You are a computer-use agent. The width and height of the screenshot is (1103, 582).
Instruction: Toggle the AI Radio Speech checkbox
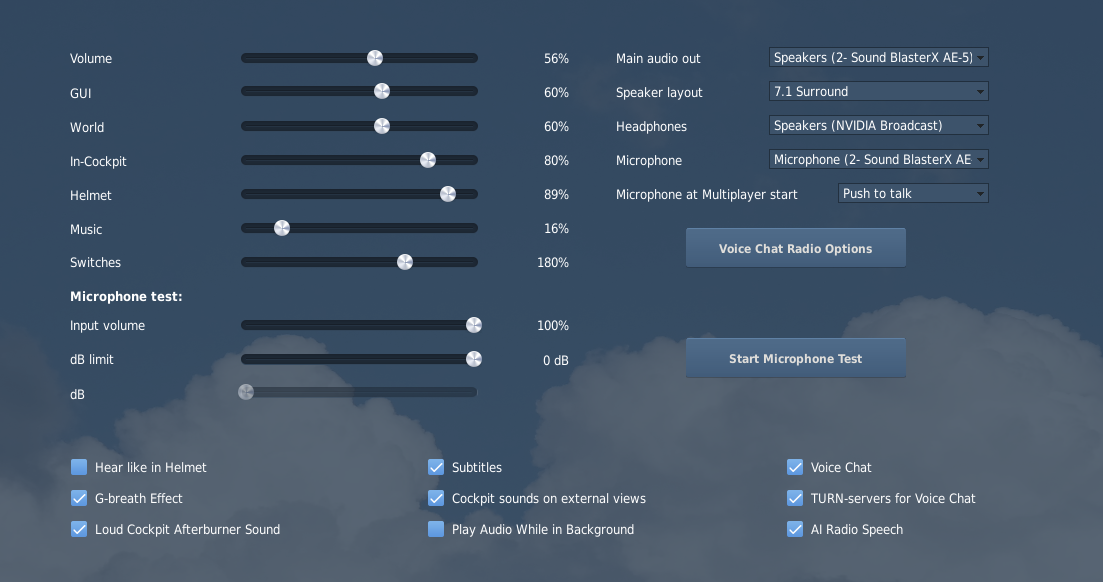795,529
